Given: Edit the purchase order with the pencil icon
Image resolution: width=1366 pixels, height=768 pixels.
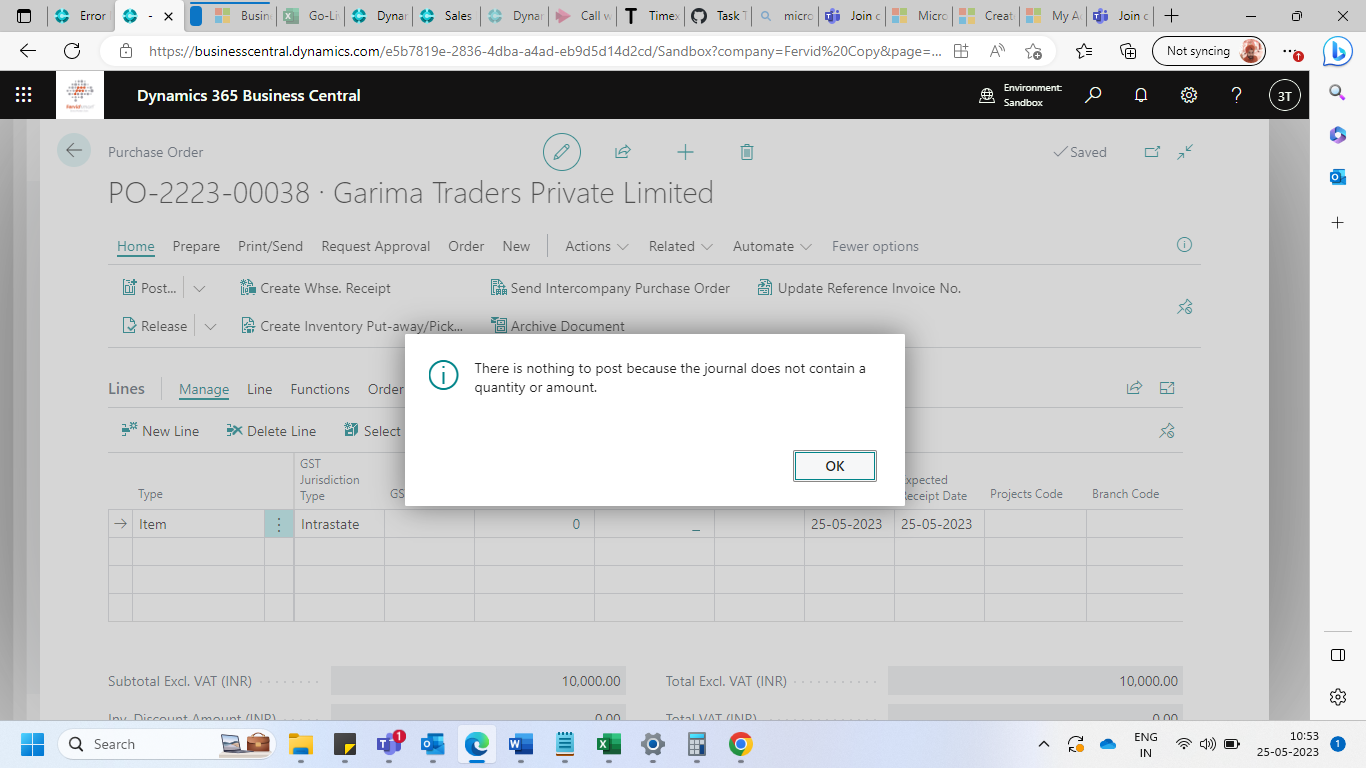Looking at the screenshot, I should point(561,151).
